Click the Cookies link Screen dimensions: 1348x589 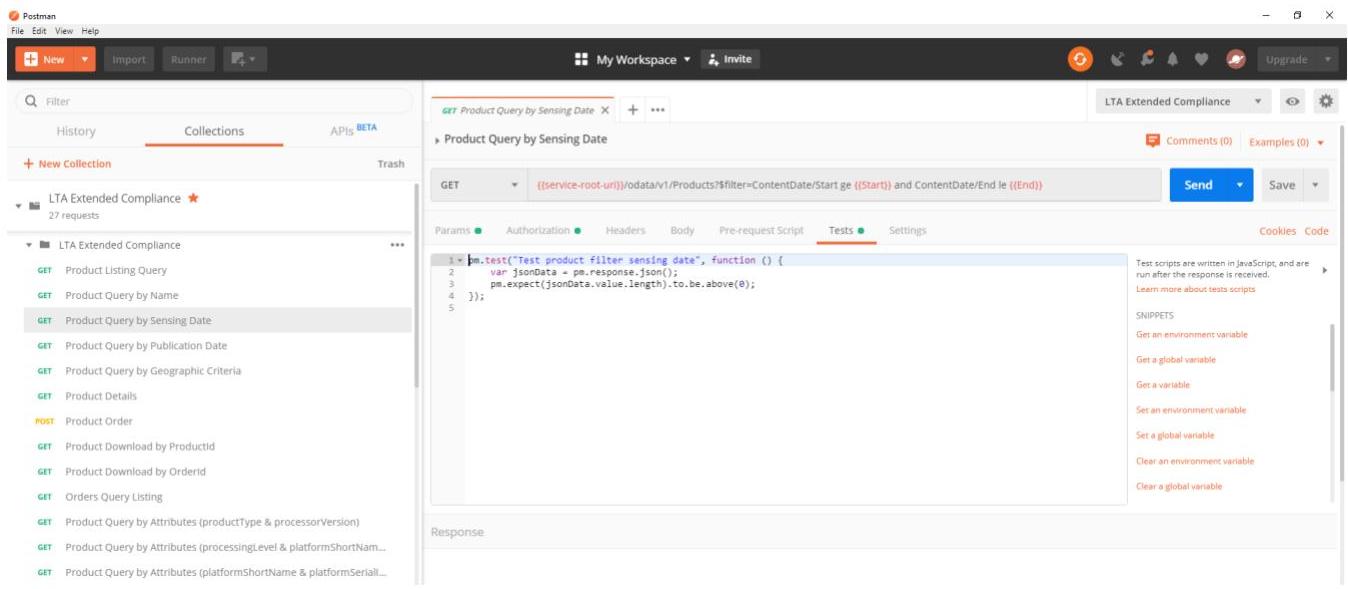click(1277, 231)
